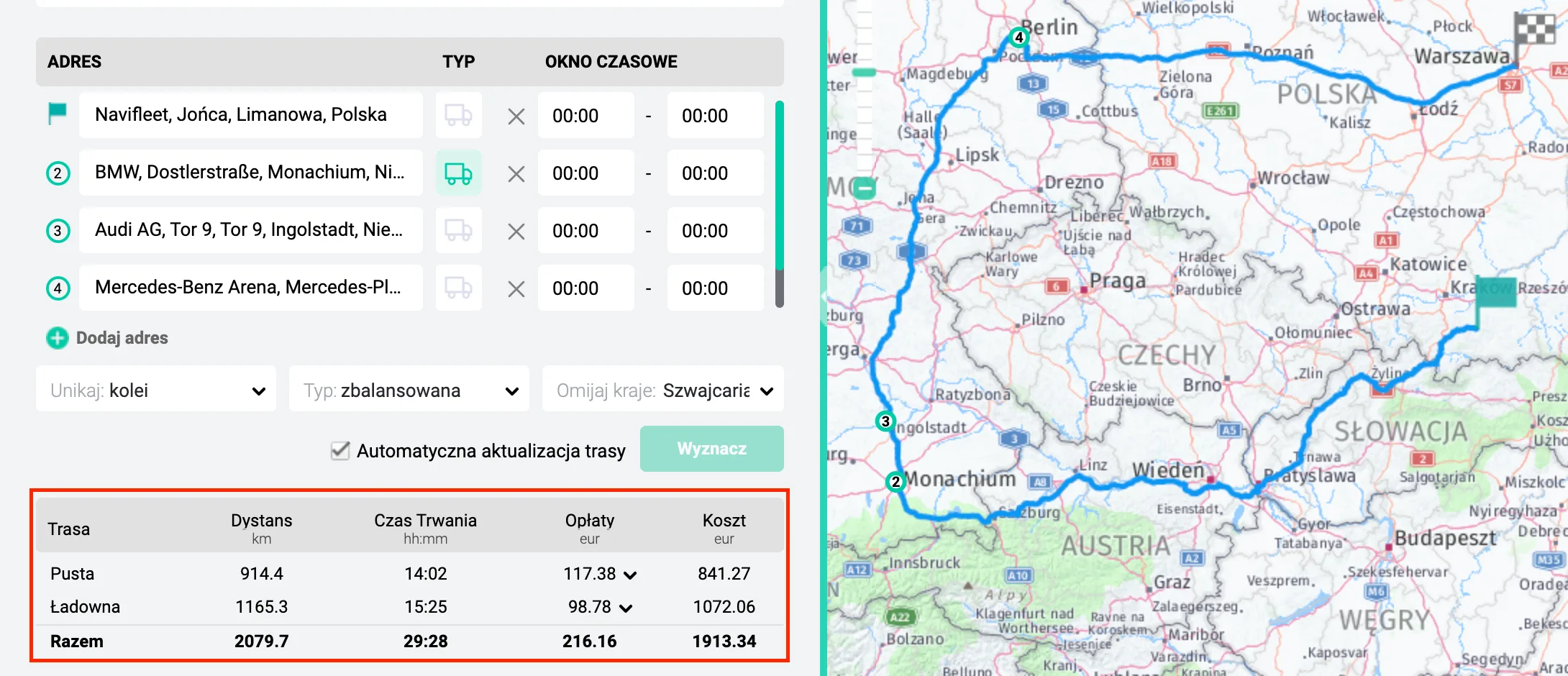Expand the Ładowna tolls 98.78 breakdown
Image resolution: width=1568 pixels, height=676 pixels.
click(626, 608)
